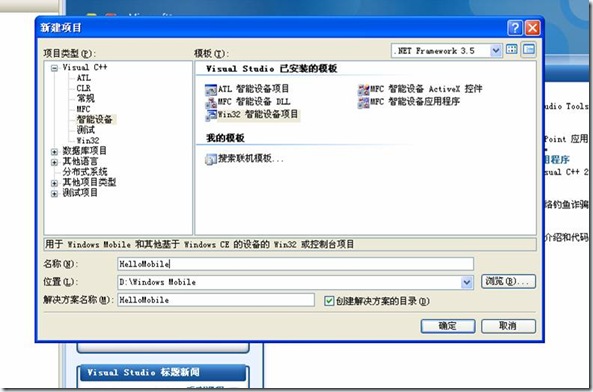Select the ATL 智能设备项目 template icon

pyautogui.click(x=211, y=90)
